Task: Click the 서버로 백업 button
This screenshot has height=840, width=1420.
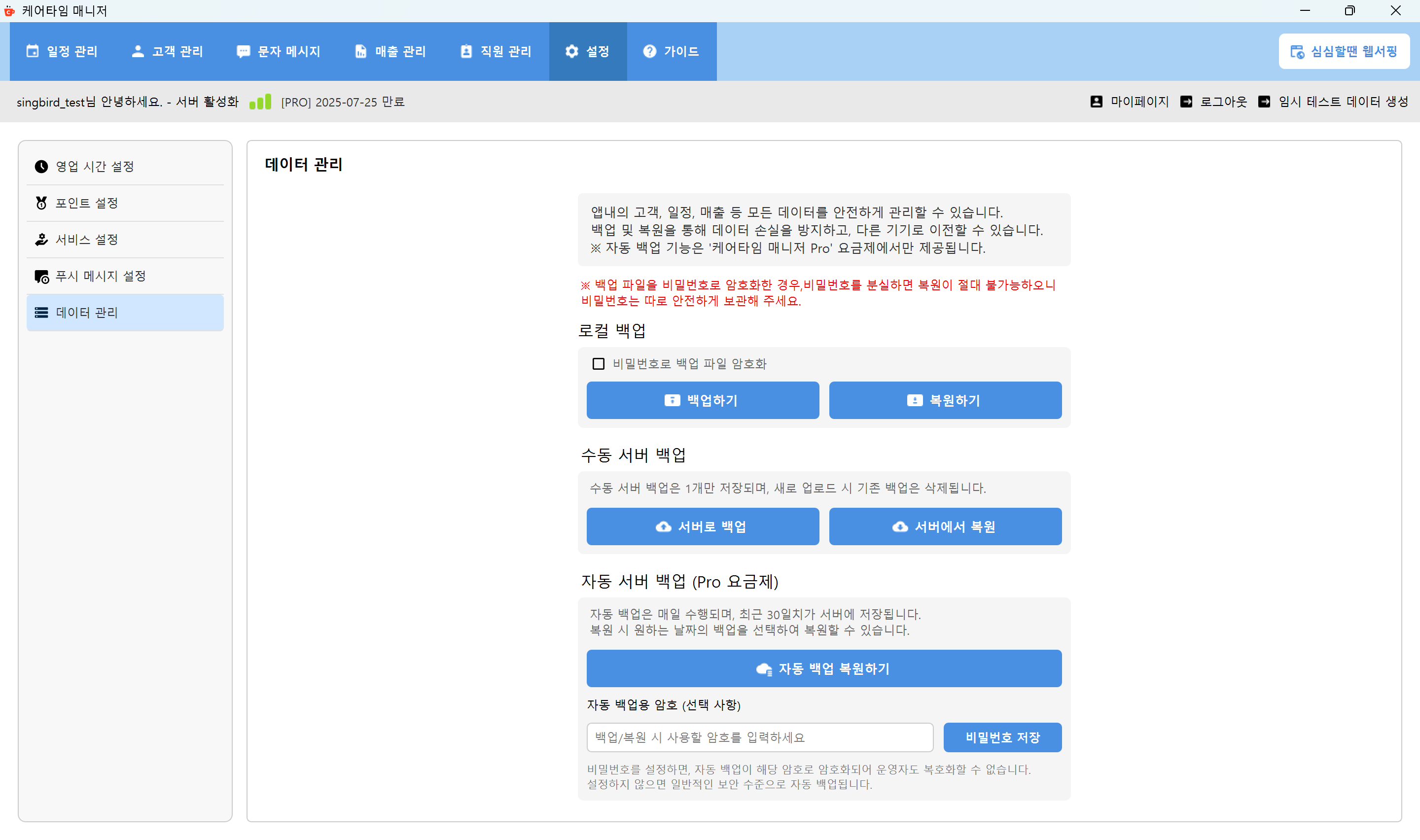Action: [703, 526]
